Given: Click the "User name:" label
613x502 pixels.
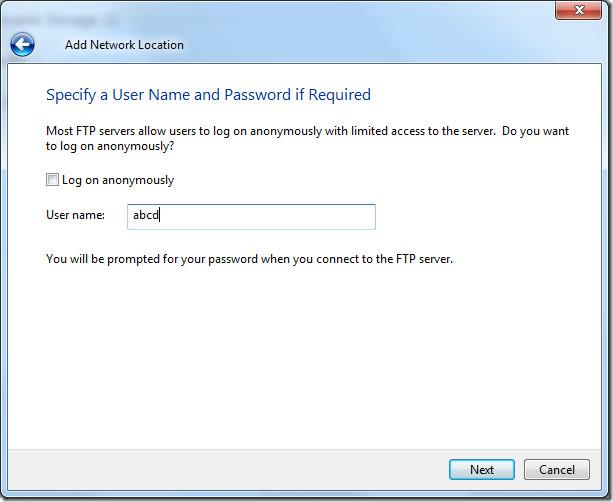Looking at the screenshot, I should tap(75, 215).
